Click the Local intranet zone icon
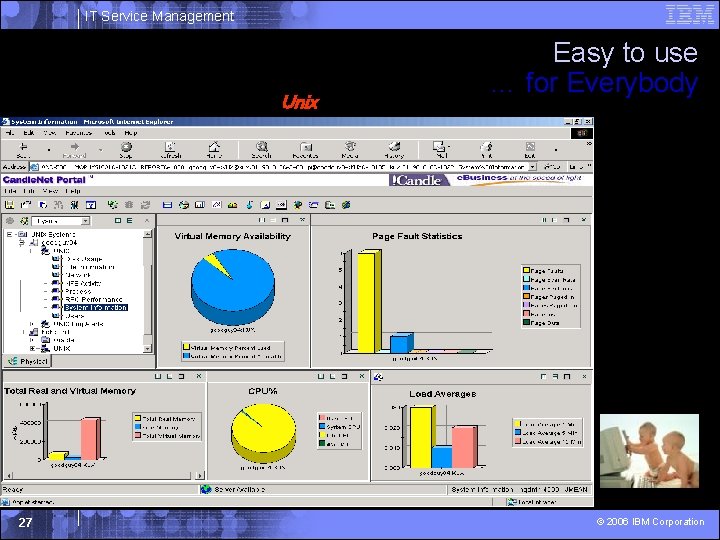The image size is (720, 540). point(511,502)
